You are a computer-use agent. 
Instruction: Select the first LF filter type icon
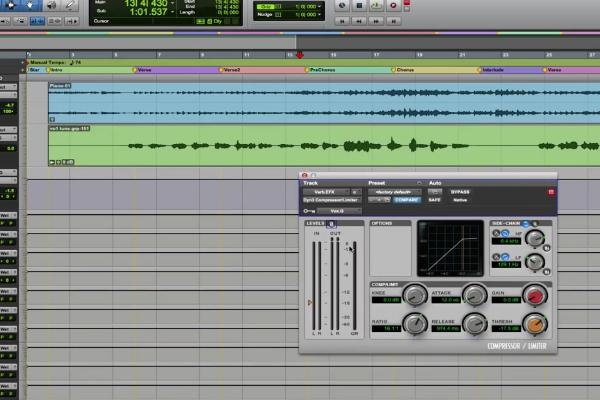point(496,256)
